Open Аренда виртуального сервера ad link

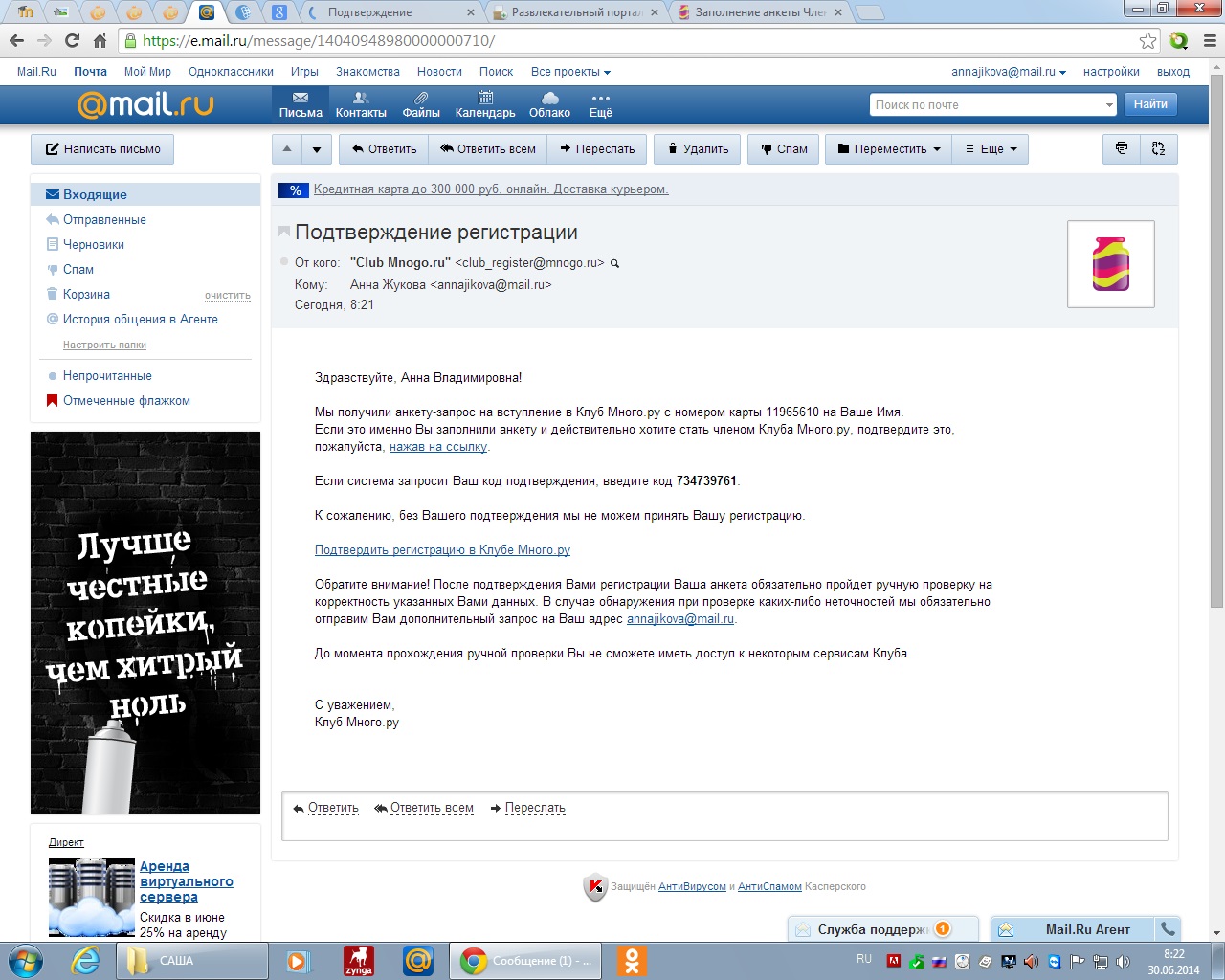[187, 881]
